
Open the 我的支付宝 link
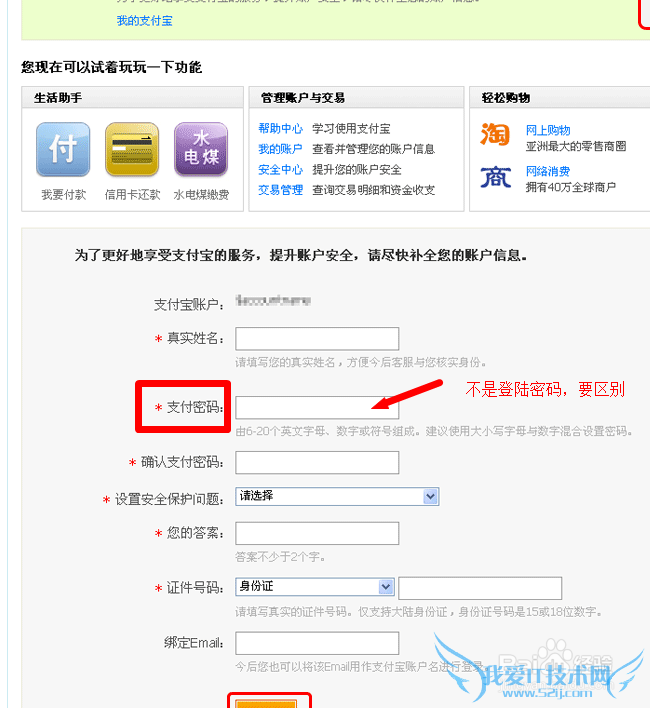(144, 21)
